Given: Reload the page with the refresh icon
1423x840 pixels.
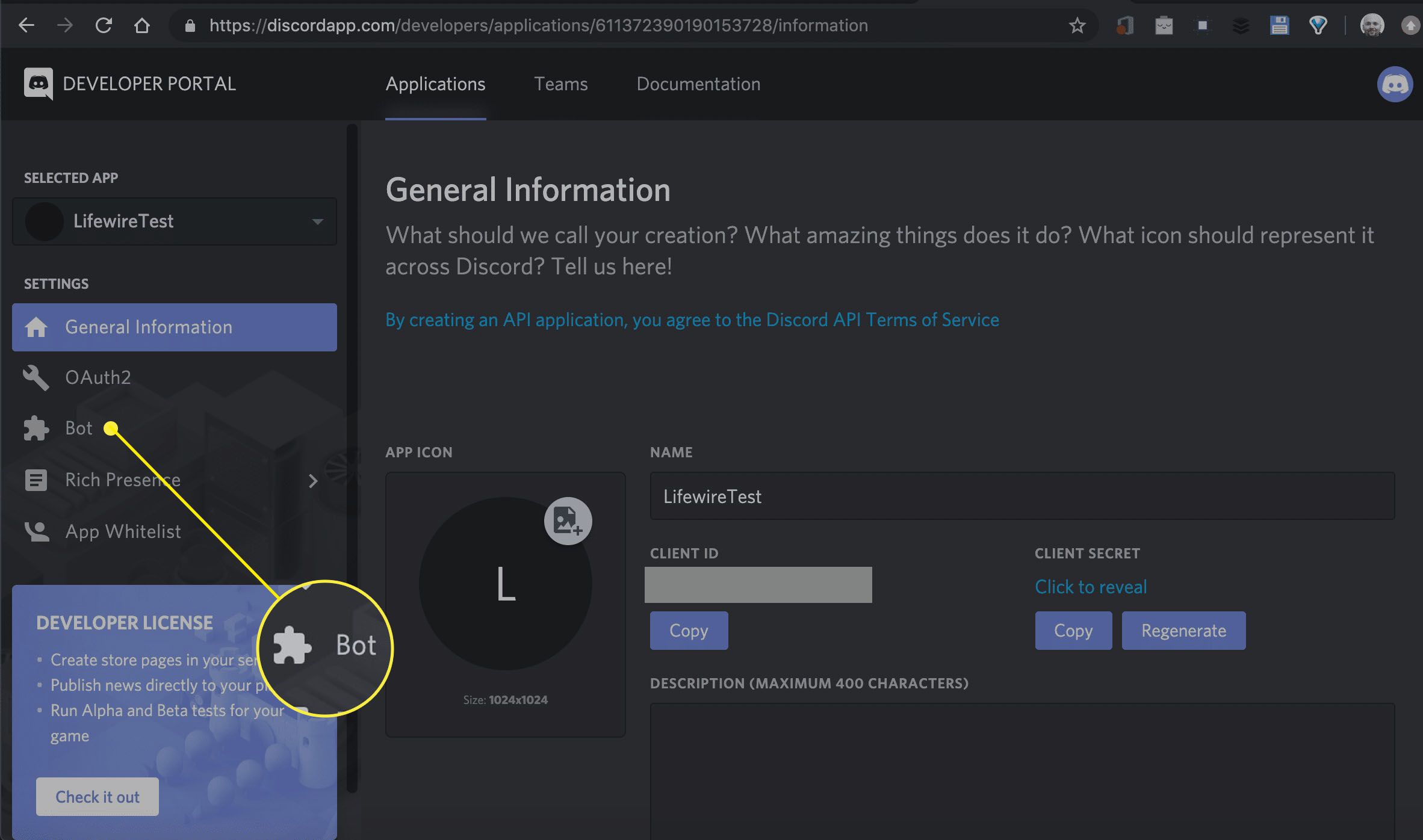Looking at the screenshot, I should 104,25.
